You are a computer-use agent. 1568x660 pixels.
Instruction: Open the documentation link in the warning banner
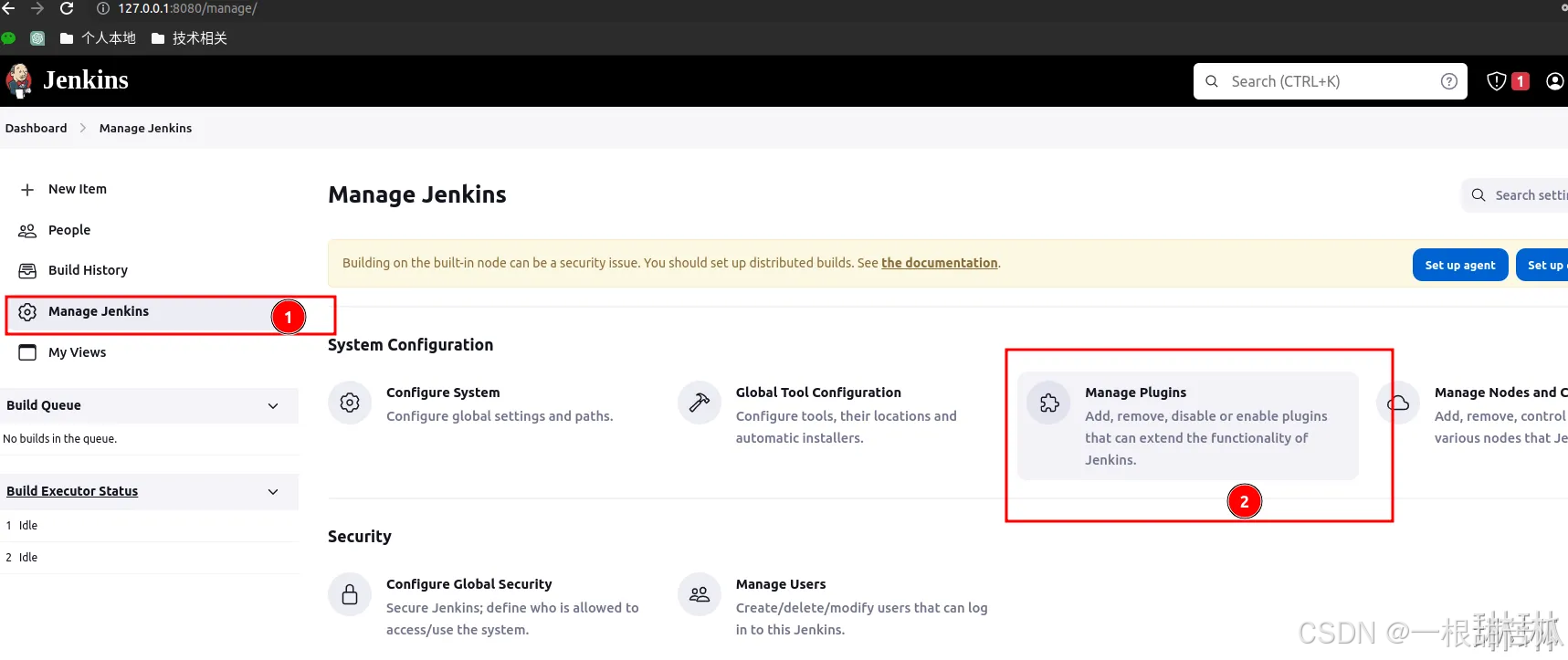(939, 263)
